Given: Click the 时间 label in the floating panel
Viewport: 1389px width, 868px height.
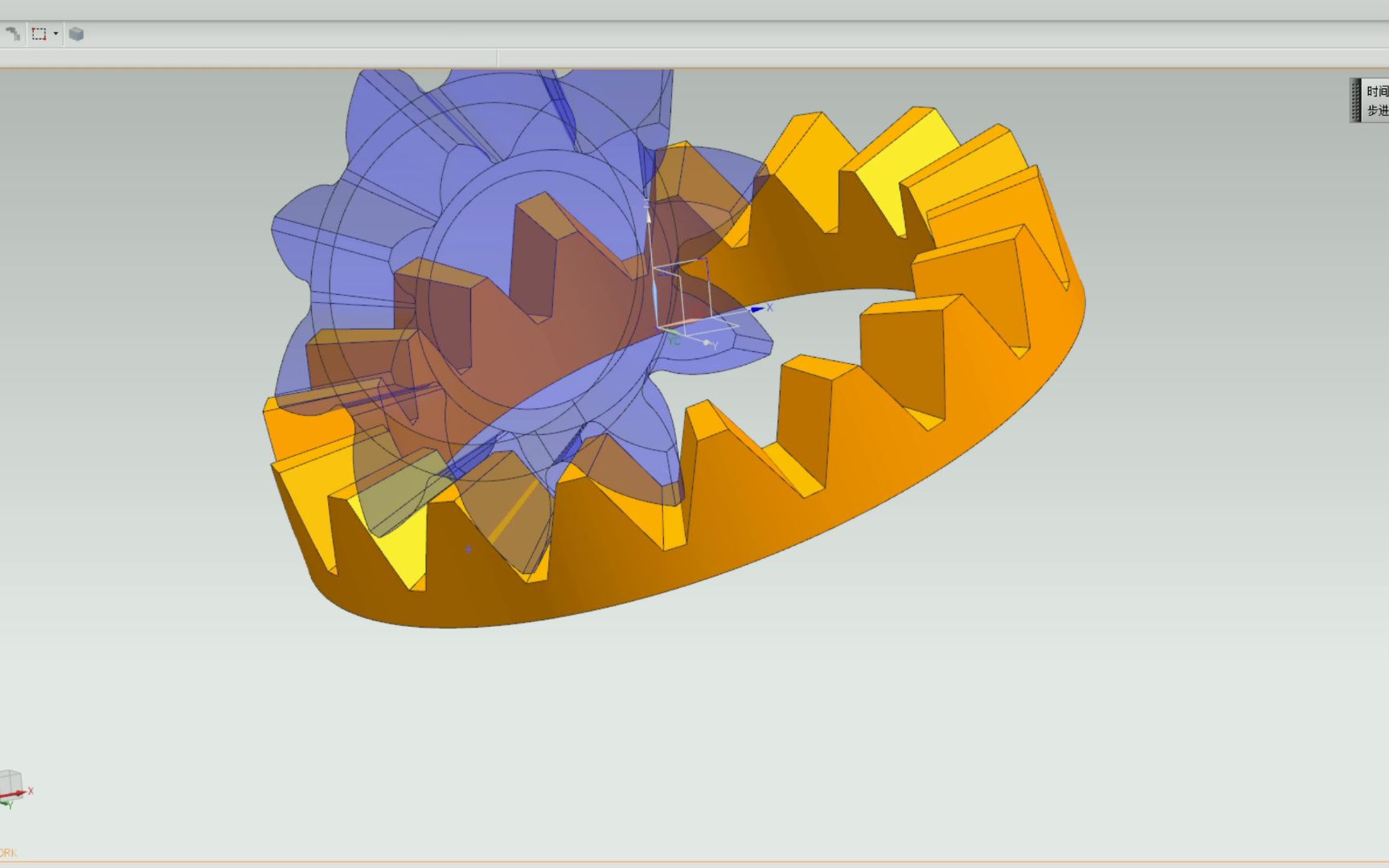Looking at the screenshot, I should click(1378, 92).
